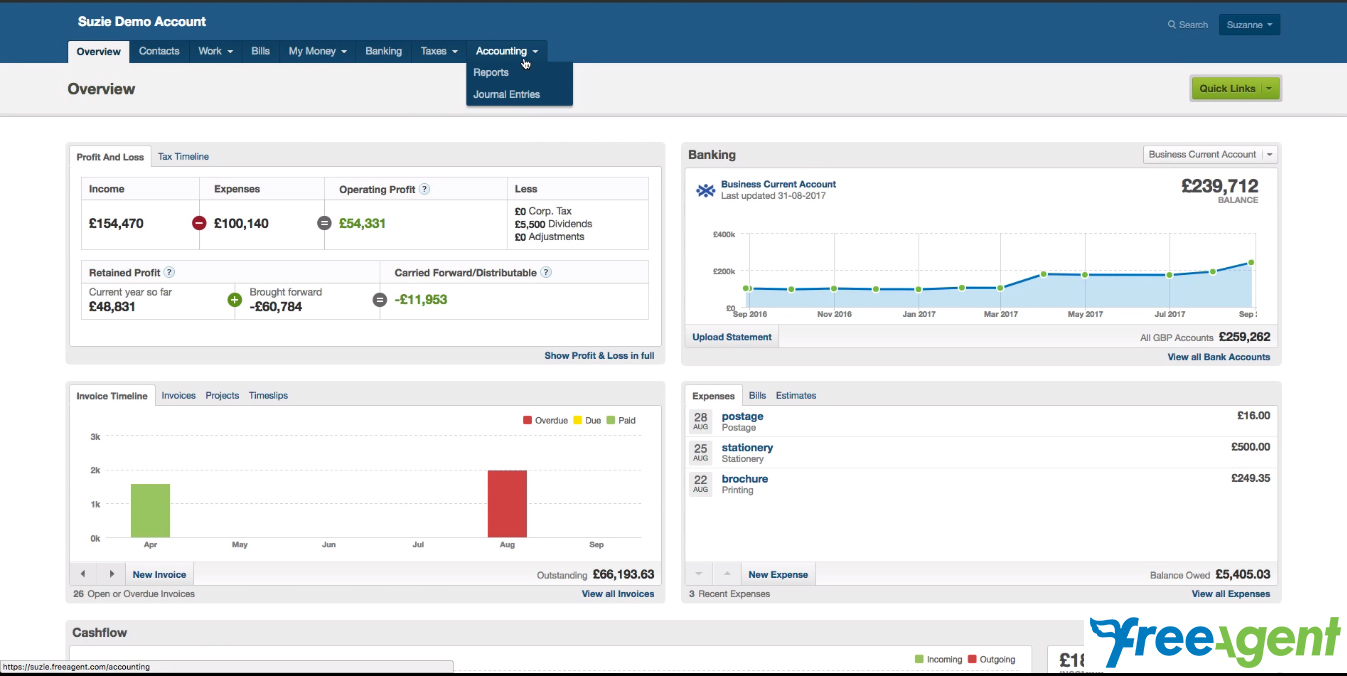Click the New Expense button
Image resolution: width=1347 pixels, height=676 pixels.
778,574
